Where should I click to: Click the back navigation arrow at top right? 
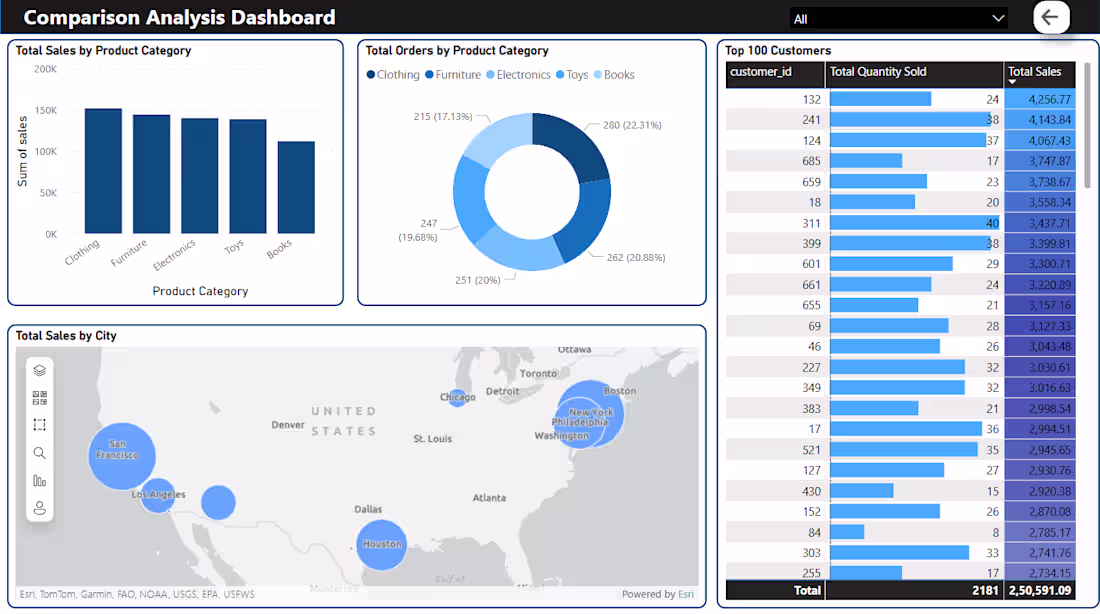[1051, 17]
